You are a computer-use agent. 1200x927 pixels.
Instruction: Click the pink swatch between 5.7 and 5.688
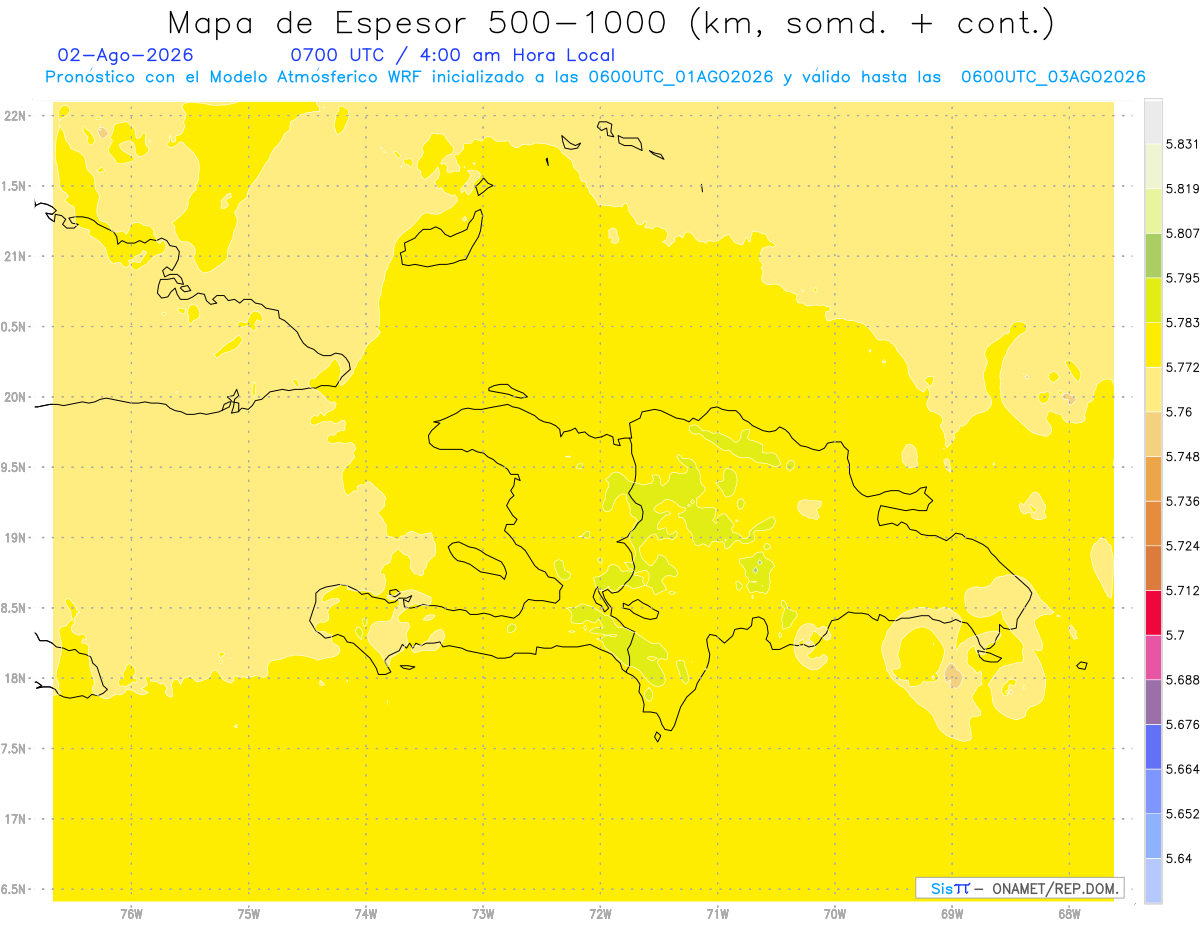tap(1153, 657)
